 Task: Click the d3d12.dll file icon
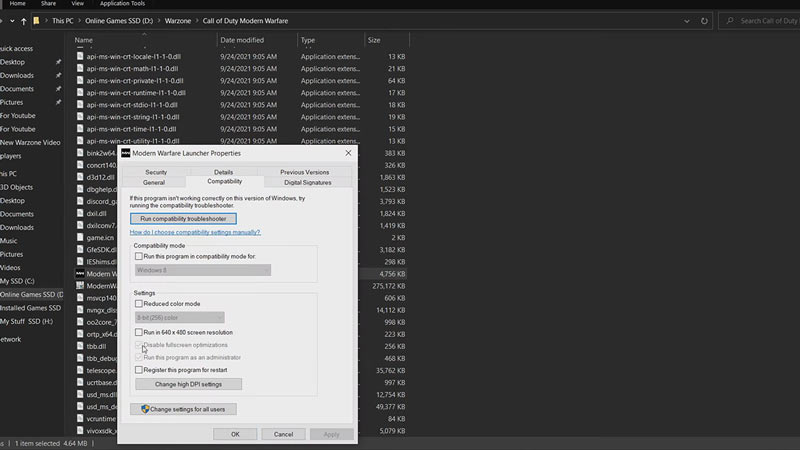(80, 177)
